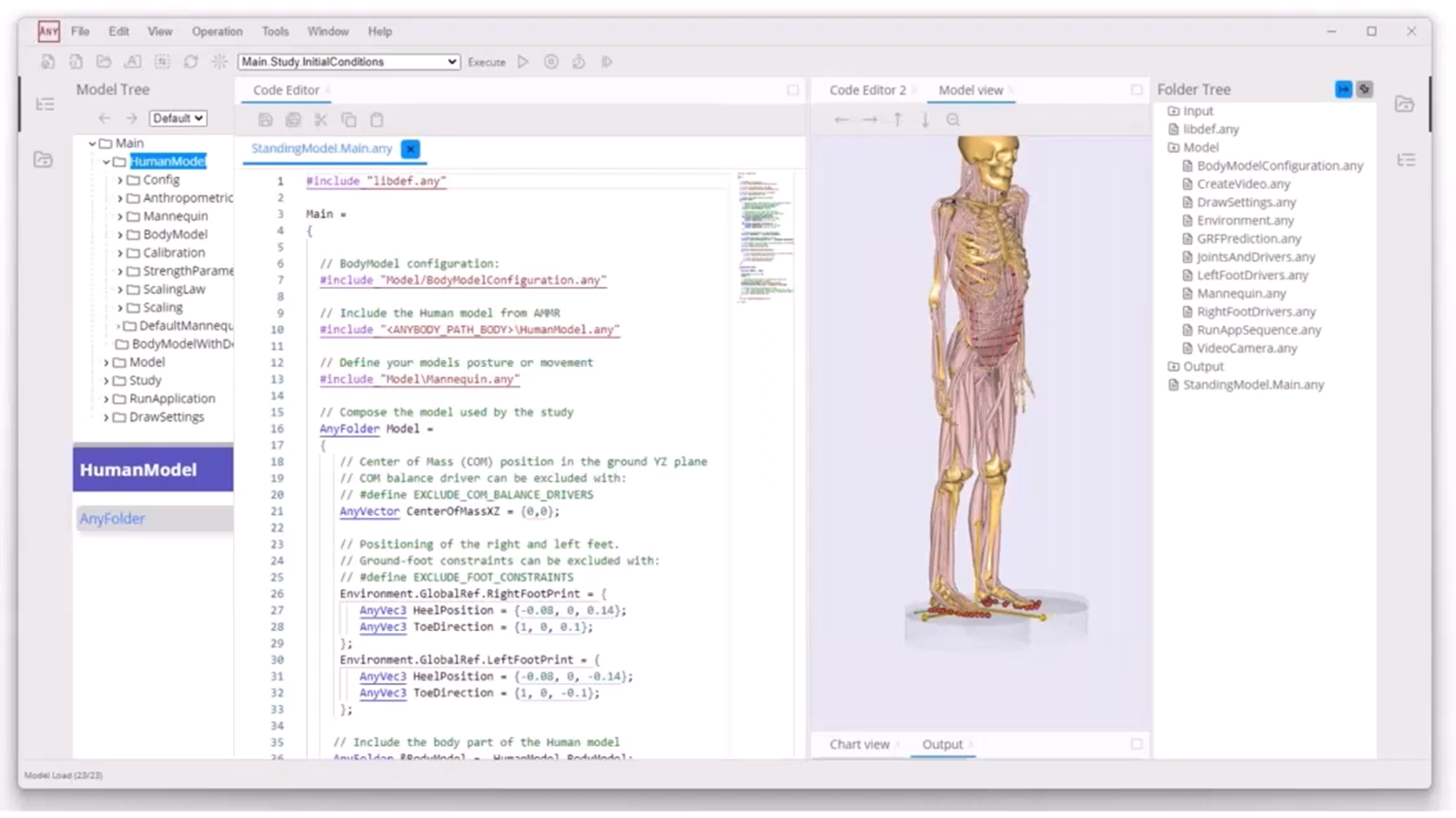Switch to the Model view tab

click(971, 90)
